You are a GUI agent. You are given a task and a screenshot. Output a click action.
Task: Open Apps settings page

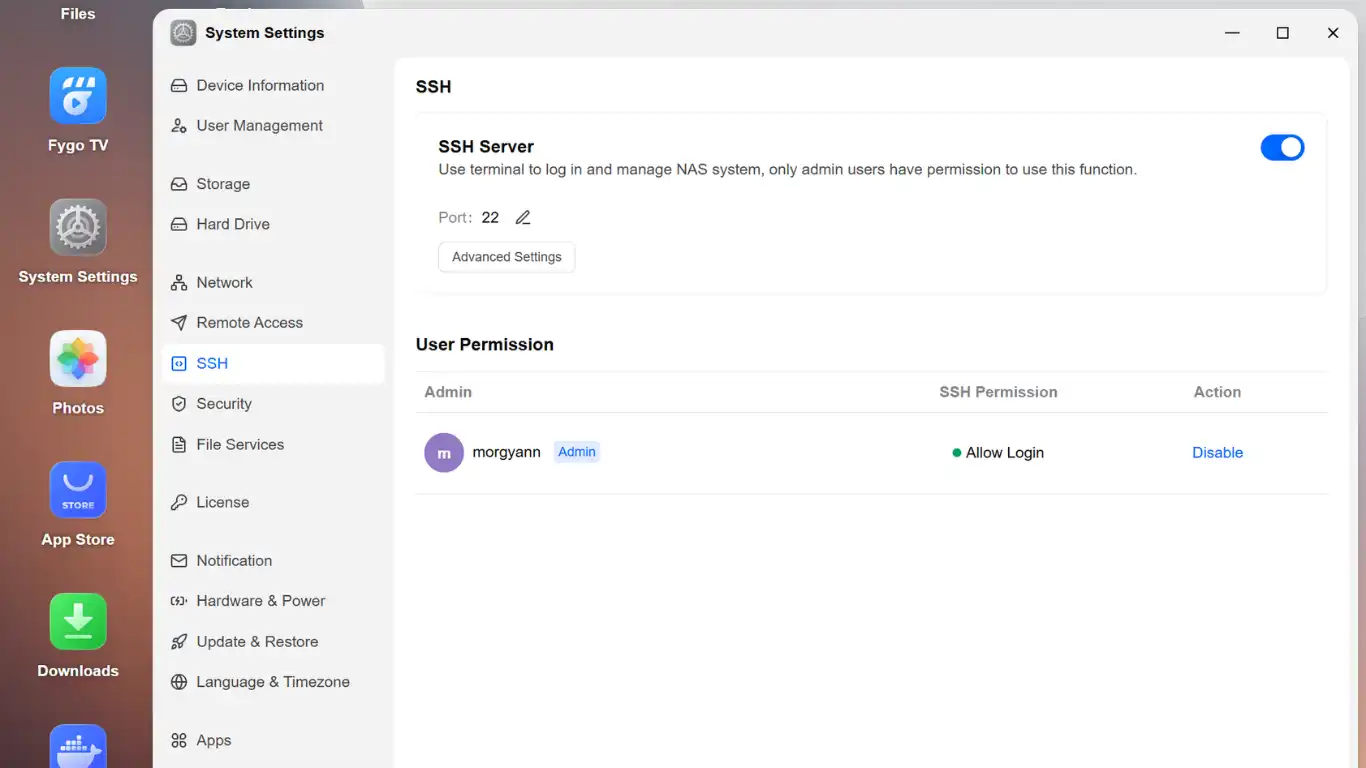(x=273, y=741)
